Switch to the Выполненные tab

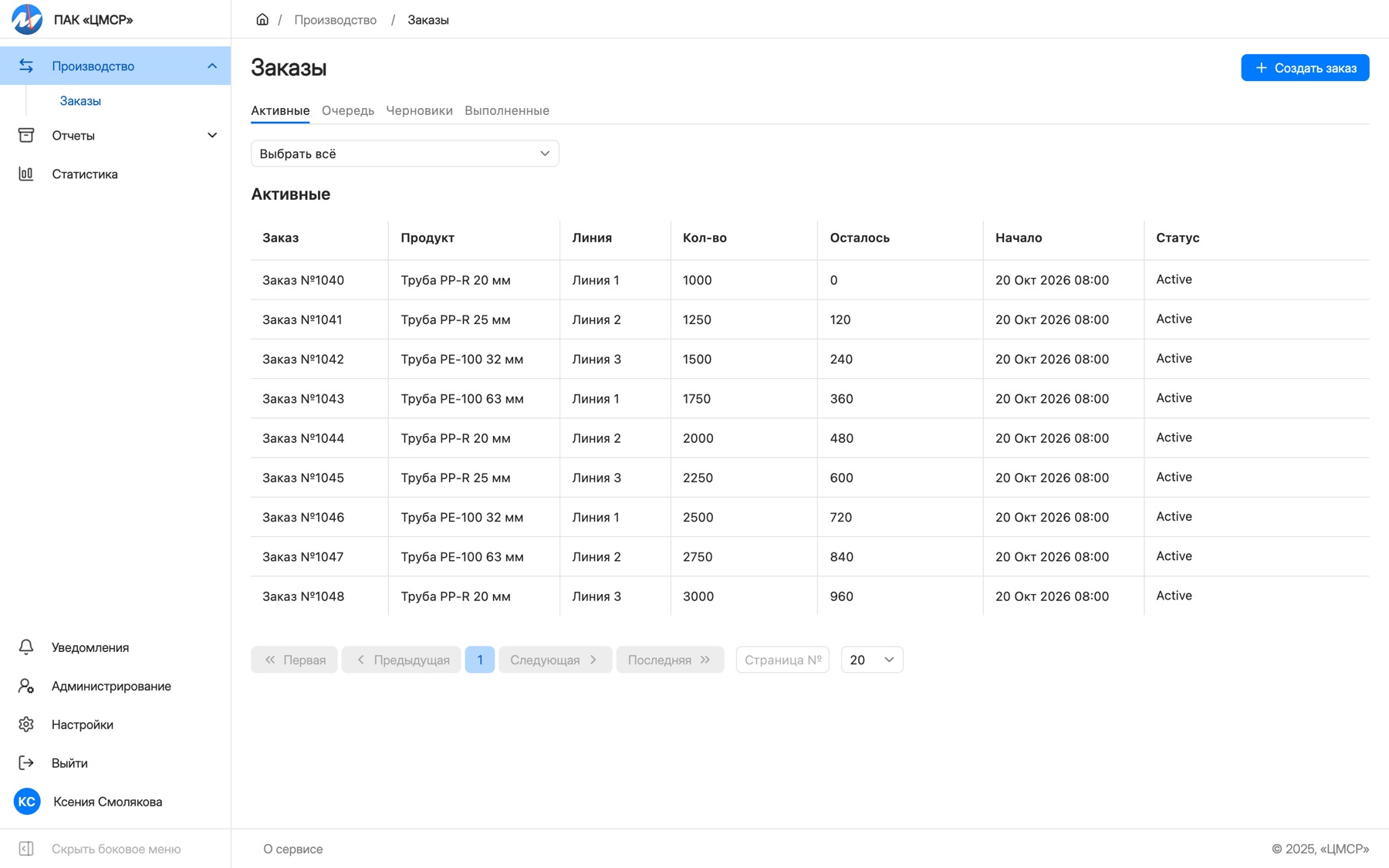(x=507, y=110)
